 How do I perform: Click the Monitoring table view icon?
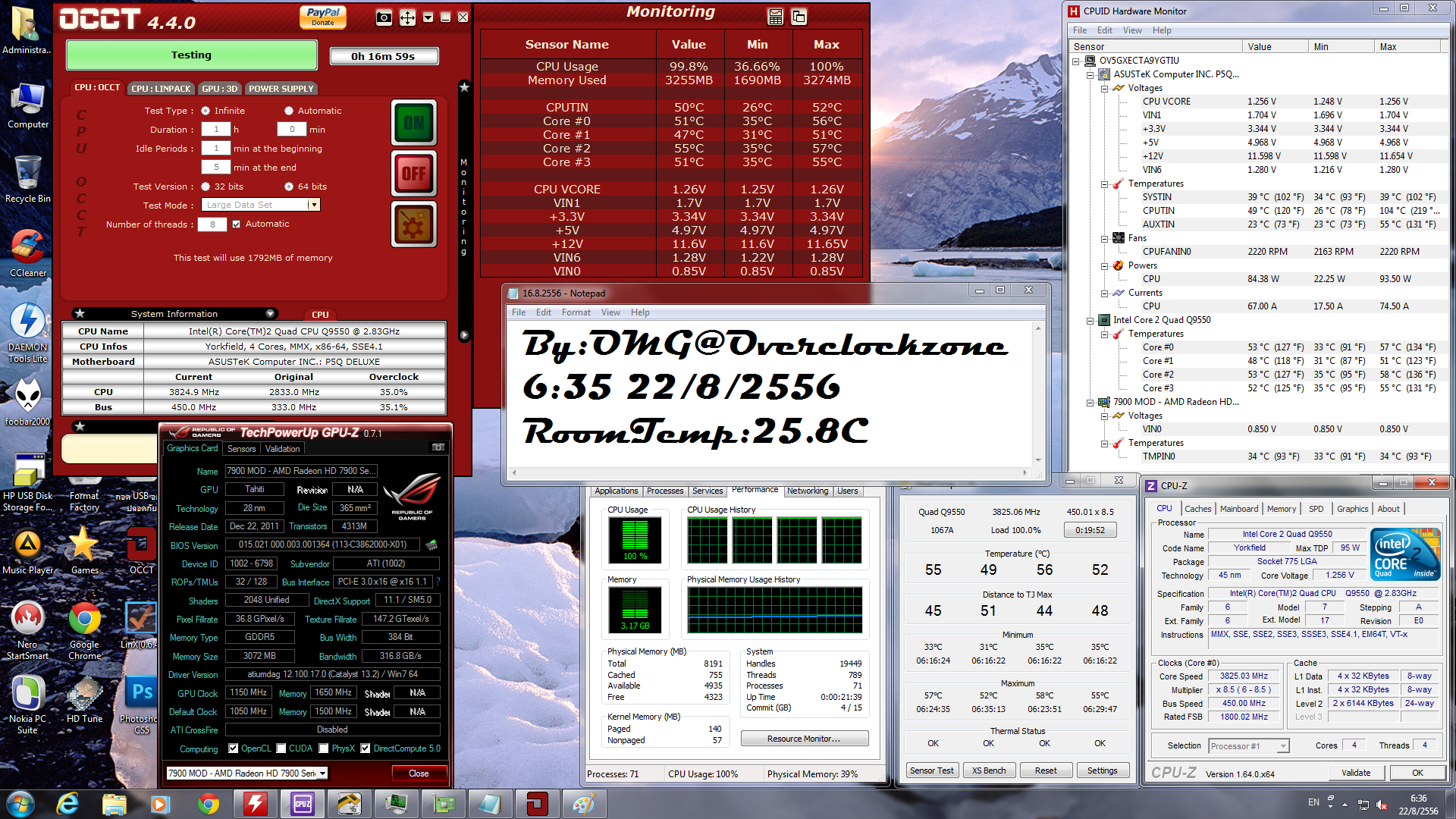tap(775, 17)
